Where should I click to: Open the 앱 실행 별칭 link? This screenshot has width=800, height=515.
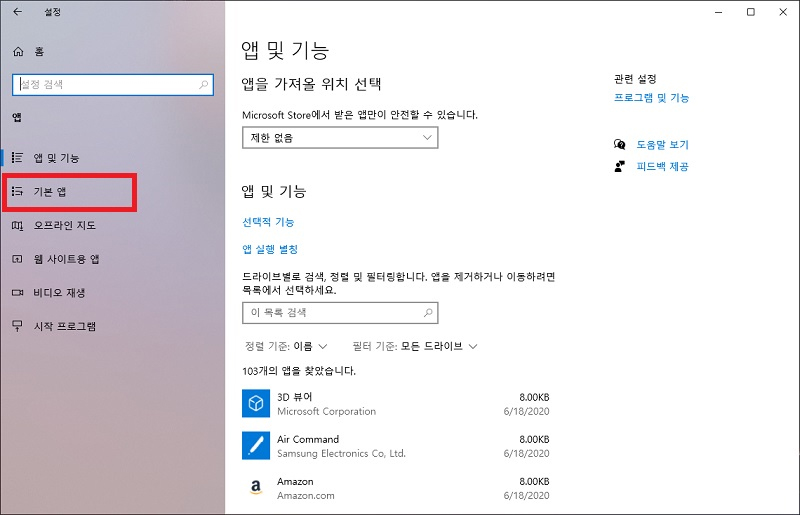pyautogui.click(x=270, y=249)
